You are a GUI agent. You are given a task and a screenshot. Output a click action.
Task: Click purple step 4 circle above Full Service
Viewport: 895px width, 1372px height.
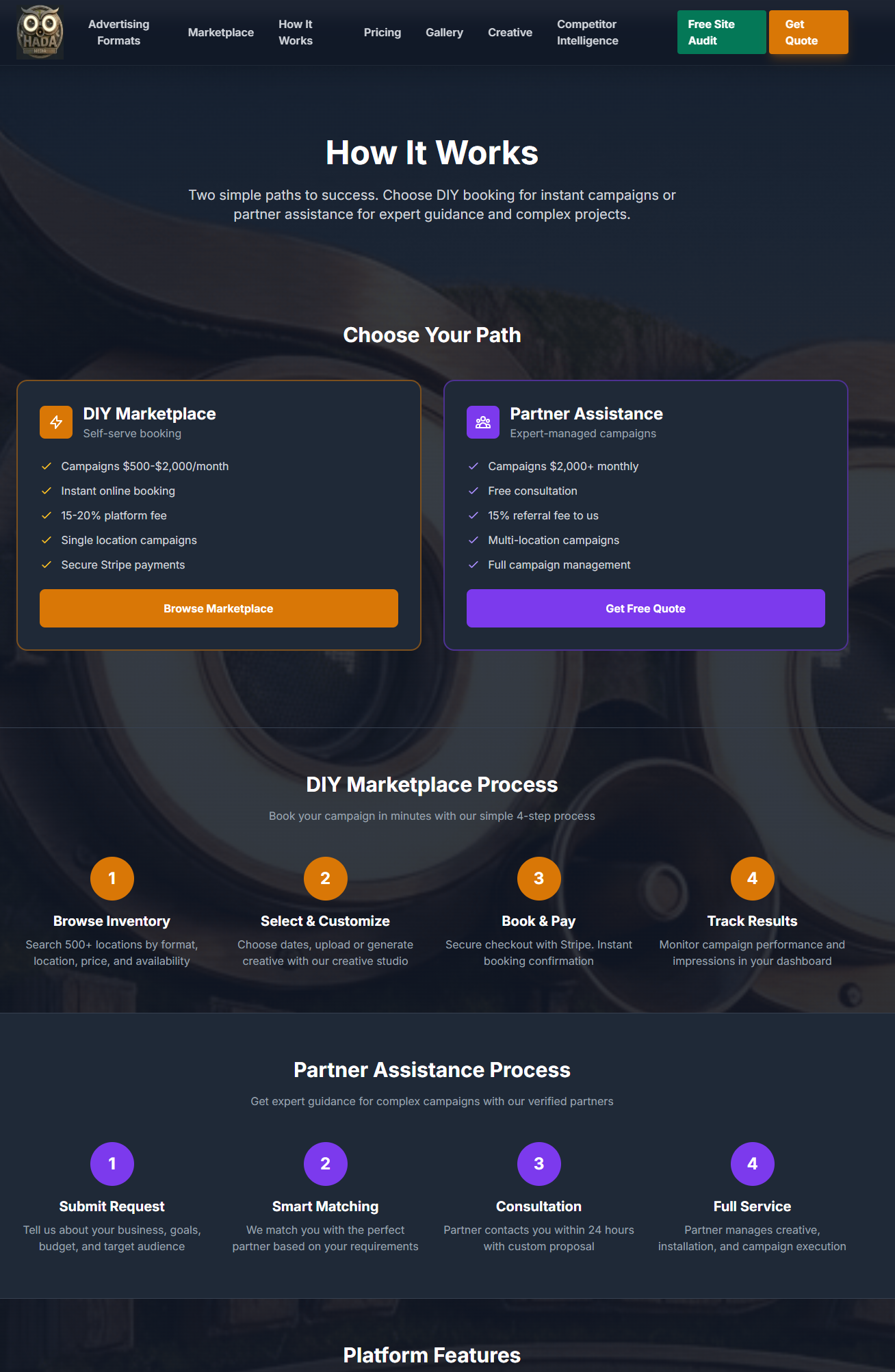tap(753, 1164)
